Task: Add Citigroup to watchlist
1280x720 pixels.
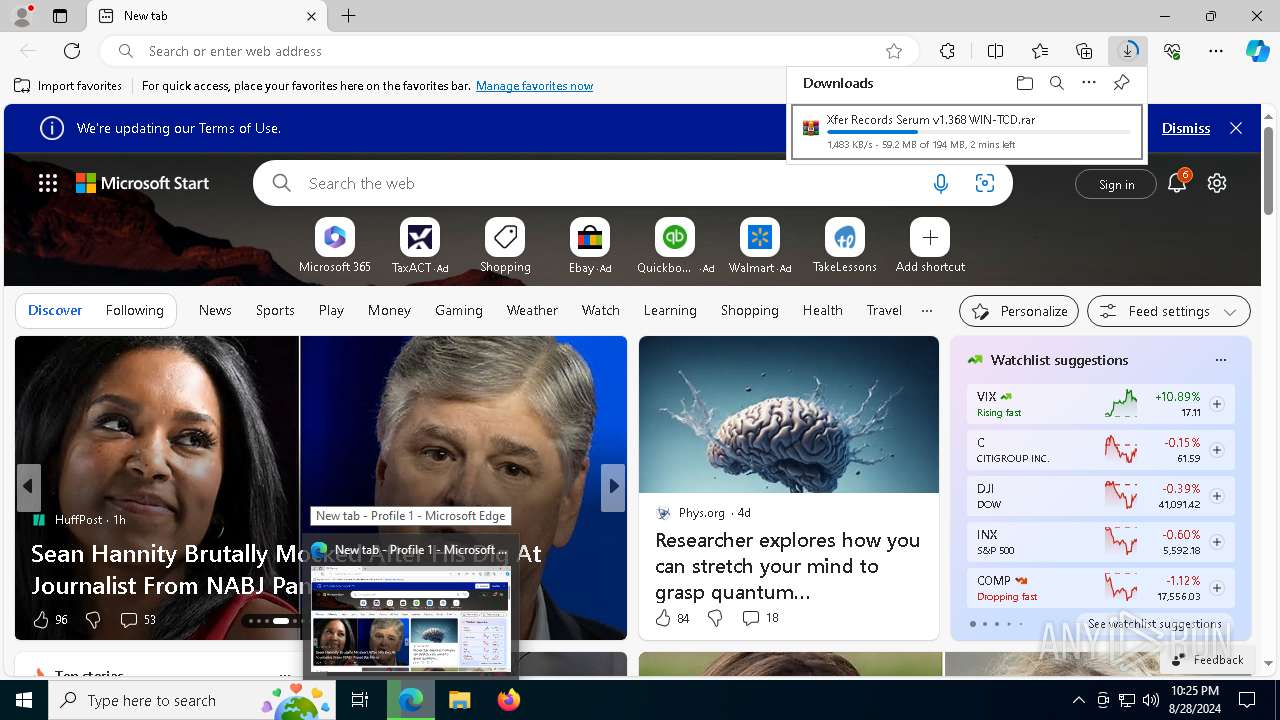Action: tap(1216, 450)
